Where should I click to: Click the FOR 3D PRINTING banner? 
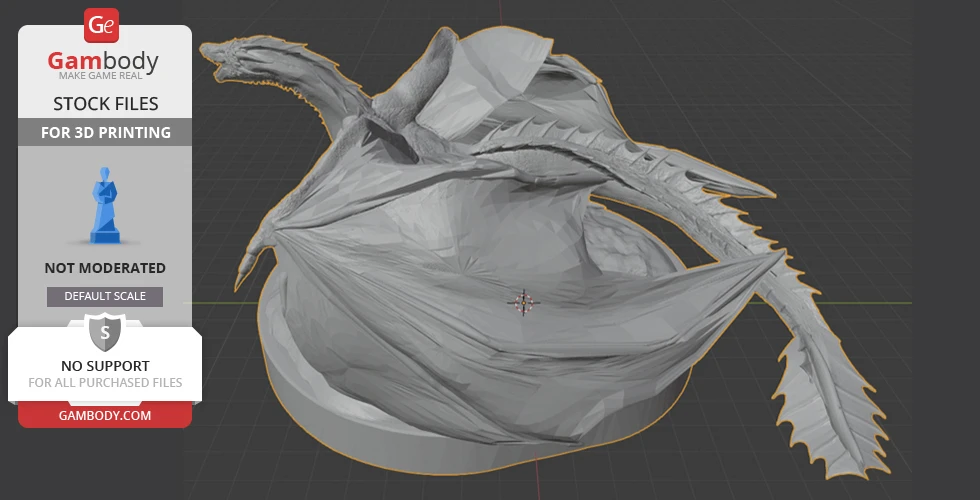click(x=104, y=132)
